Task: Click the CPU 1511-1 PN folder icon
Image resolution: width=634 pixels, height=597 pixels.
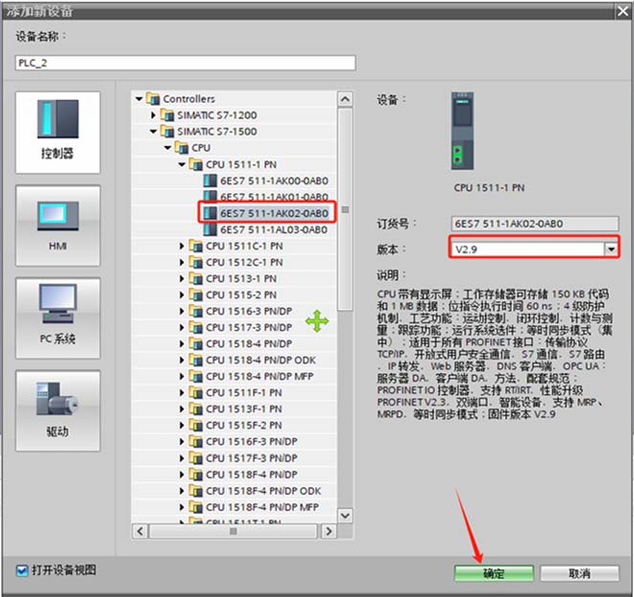Action: tap(196, 164)
